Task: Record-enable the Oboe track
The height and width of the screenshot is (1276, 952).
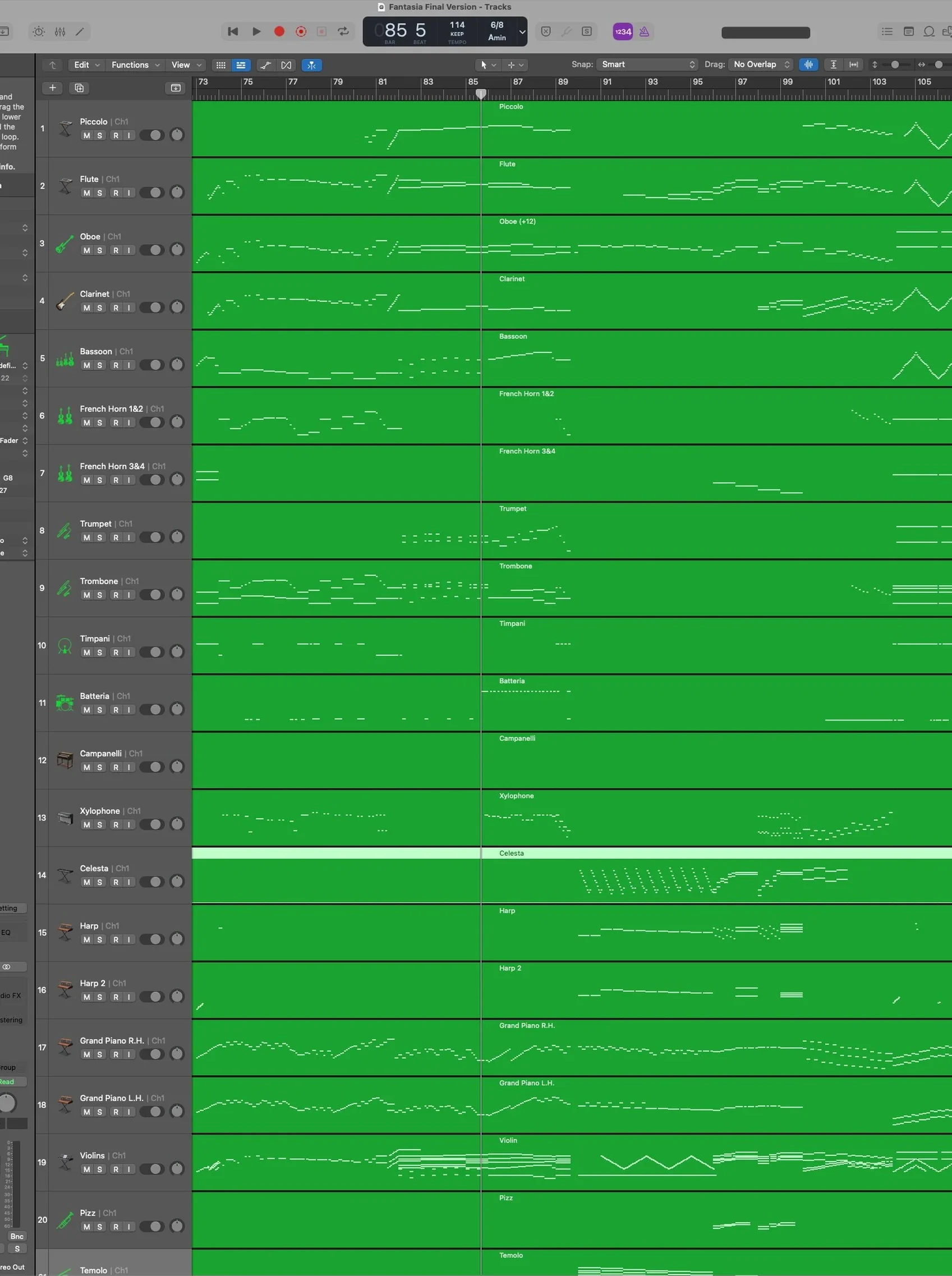Action: click(x=116, y=250)
